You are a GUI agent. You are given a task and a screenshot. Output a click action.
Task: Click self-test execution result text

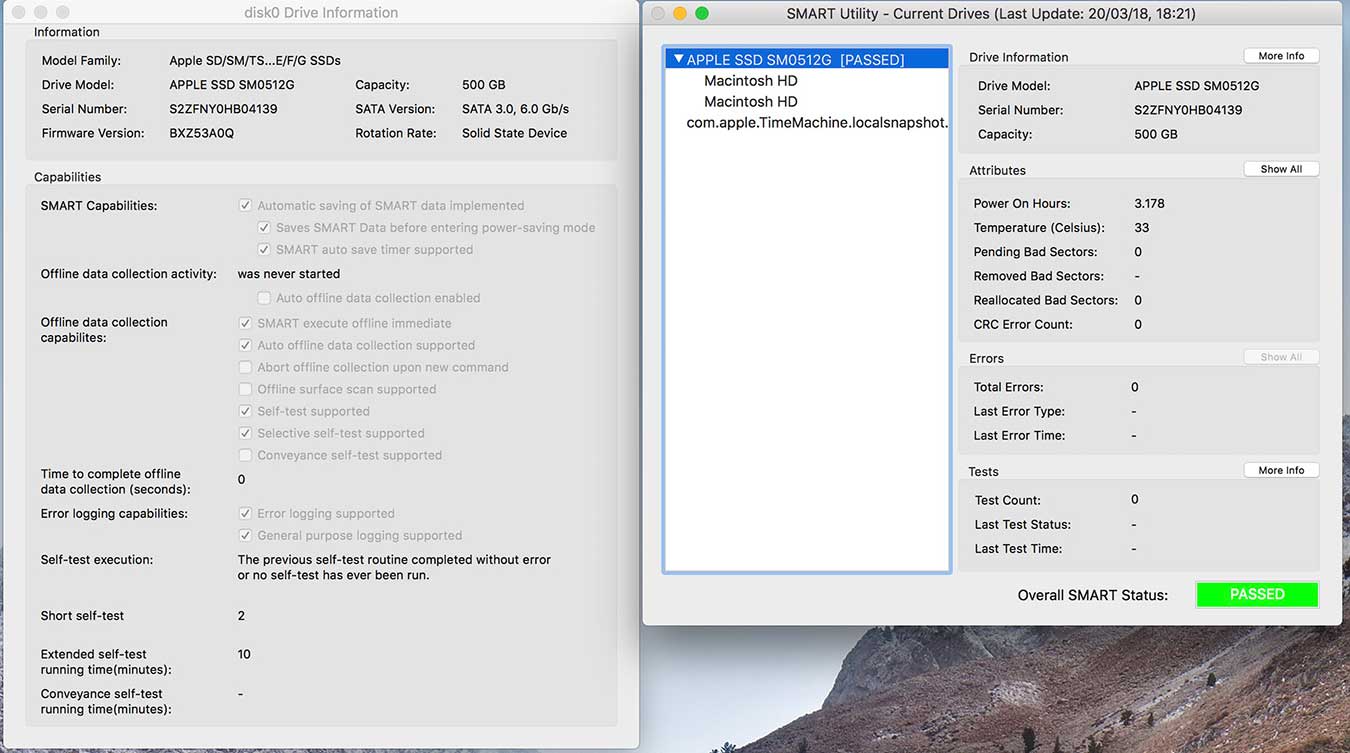click(x=394, y=567)
